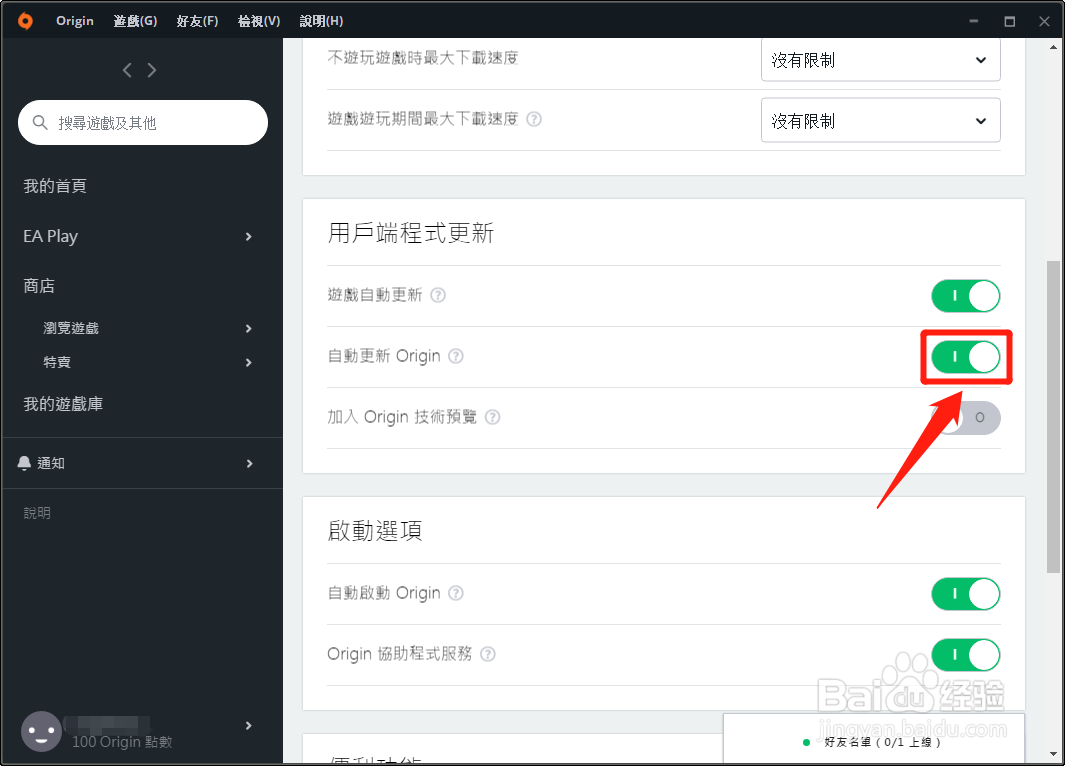1065x766 pixels.
Task: Click 啟動選項 heading
Action: 375,530
